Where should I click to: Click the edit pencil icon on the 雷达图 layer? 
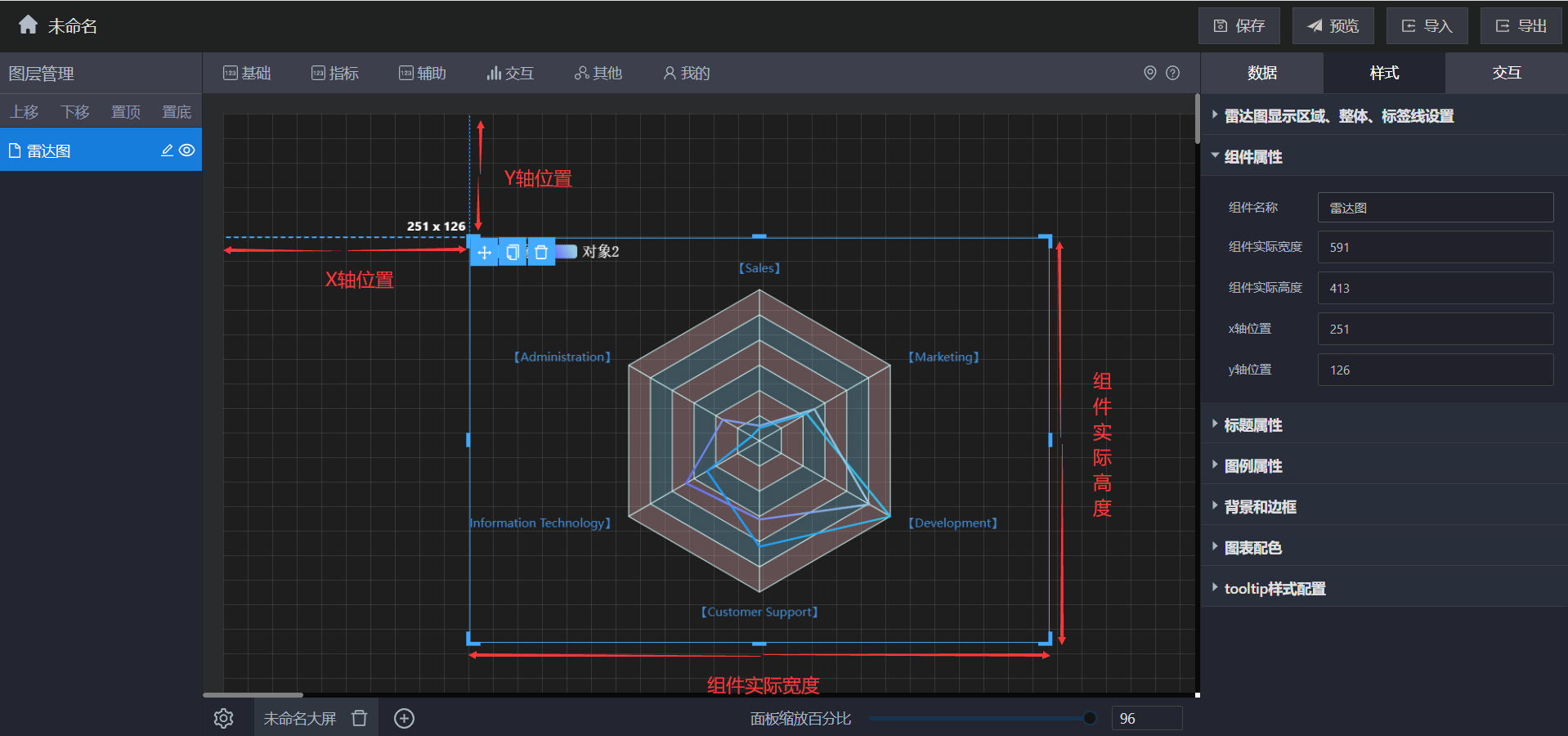pos(167,150)
